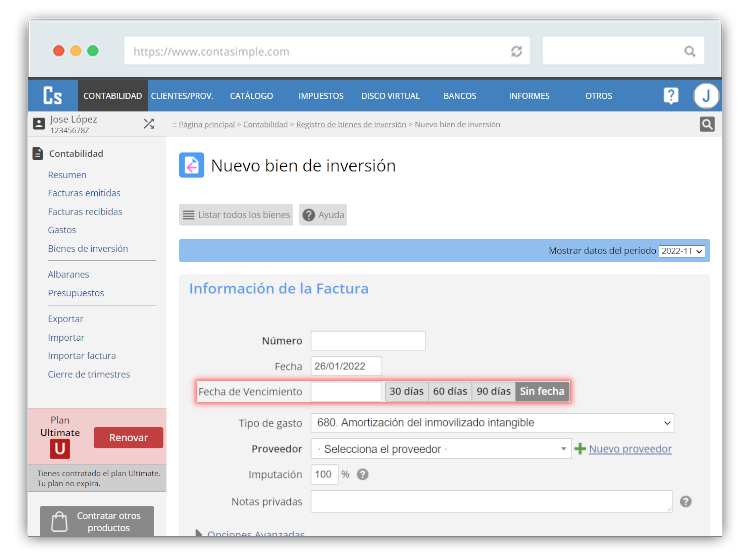Open Gastos in the sidebar
Image resolution: width=750 pixels, height=552 pixels.
62,230
